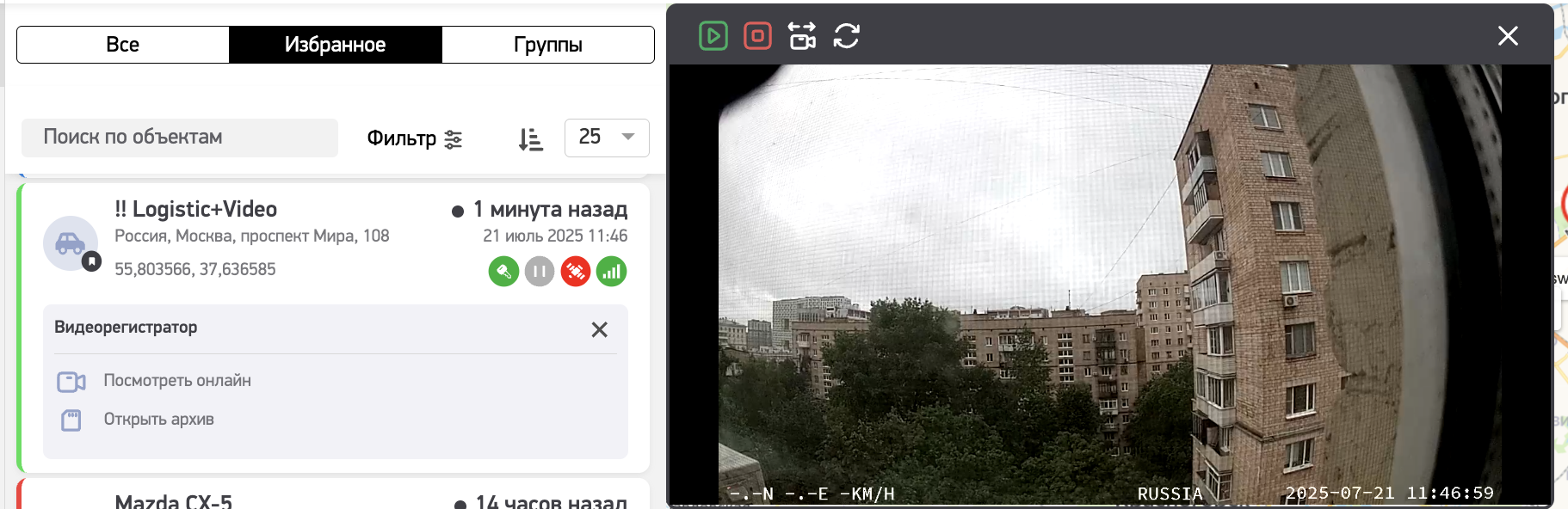
Task: Select Посмотреть онлайн link
Action: point(177,380)
